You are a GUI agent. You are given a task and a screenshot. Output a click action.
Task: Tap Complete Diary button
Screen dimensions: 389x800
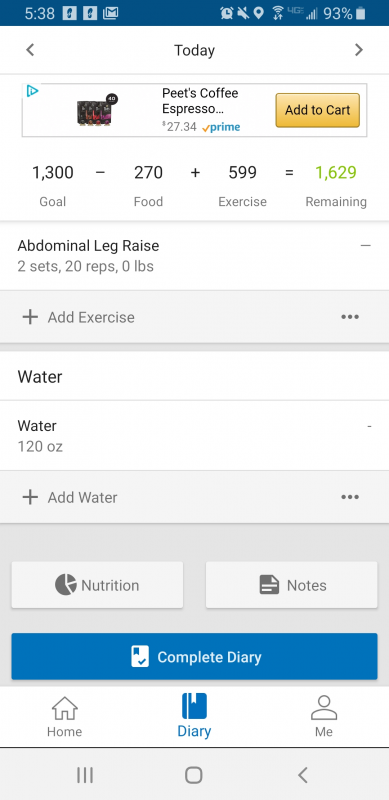tap(194, 657)
